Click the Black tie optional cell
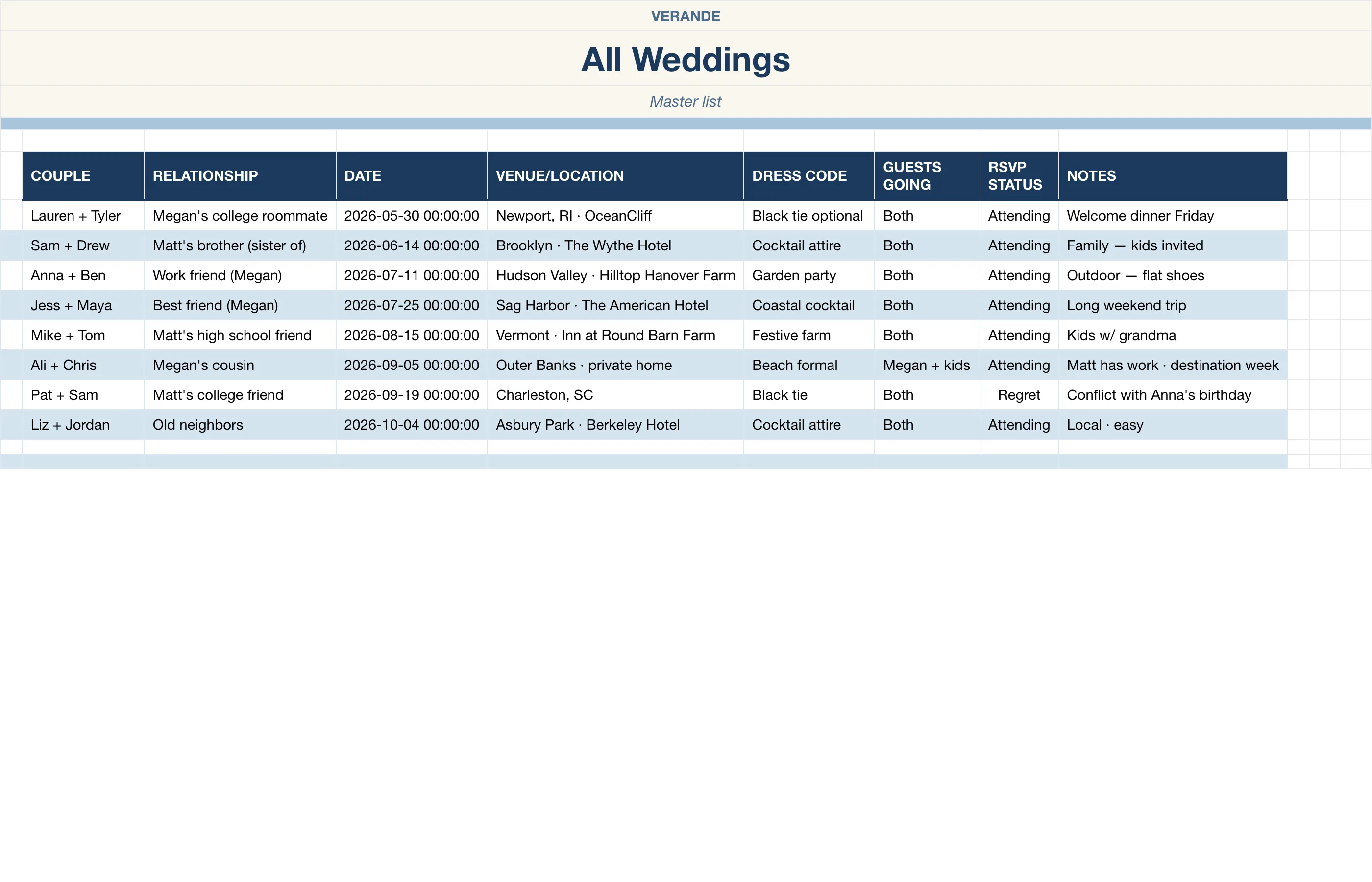The image size is (1372, 882). (x=809, y=215)
